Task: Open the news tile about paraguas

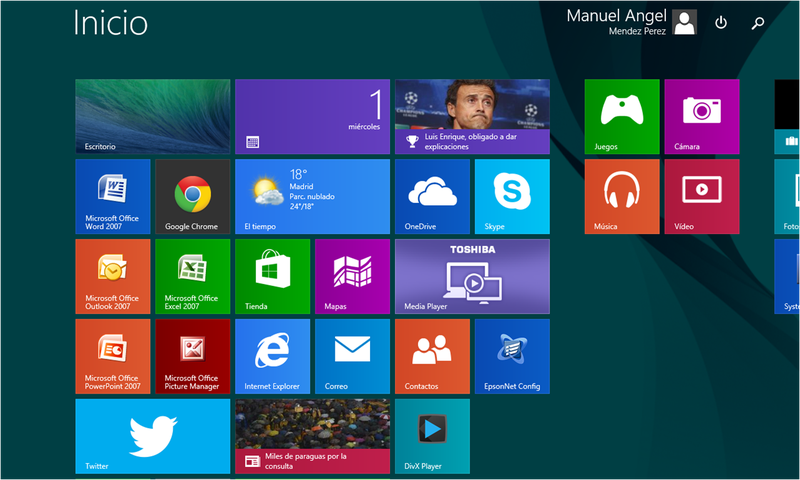Action: (x=312, y=436)
